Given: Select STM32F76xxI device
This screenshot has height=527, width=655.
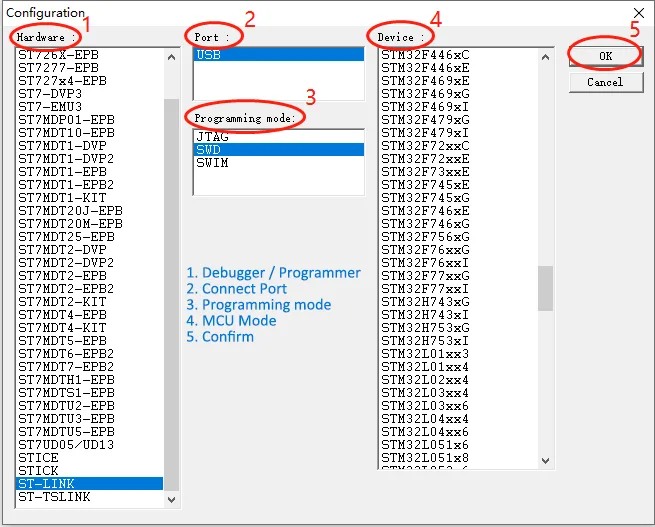Looking at the screenshot, I should pyautogui.click(x=458, y=263).
